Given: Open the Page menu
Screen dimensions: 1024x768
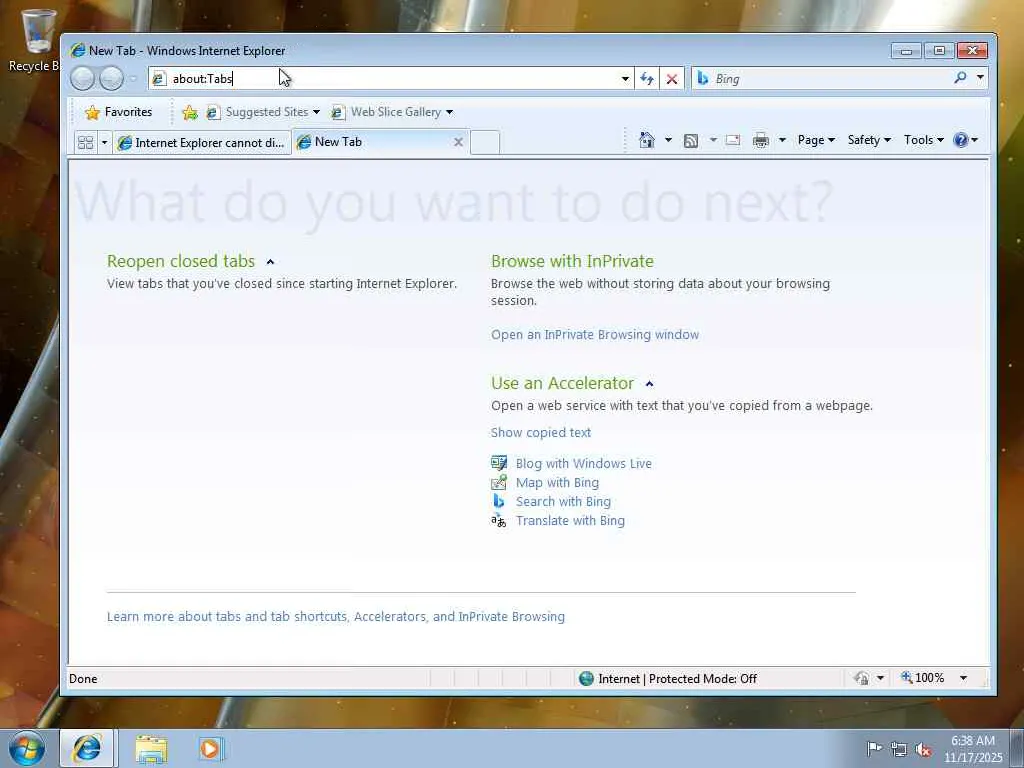Looking at the screenshot, I should coord(816,140).
